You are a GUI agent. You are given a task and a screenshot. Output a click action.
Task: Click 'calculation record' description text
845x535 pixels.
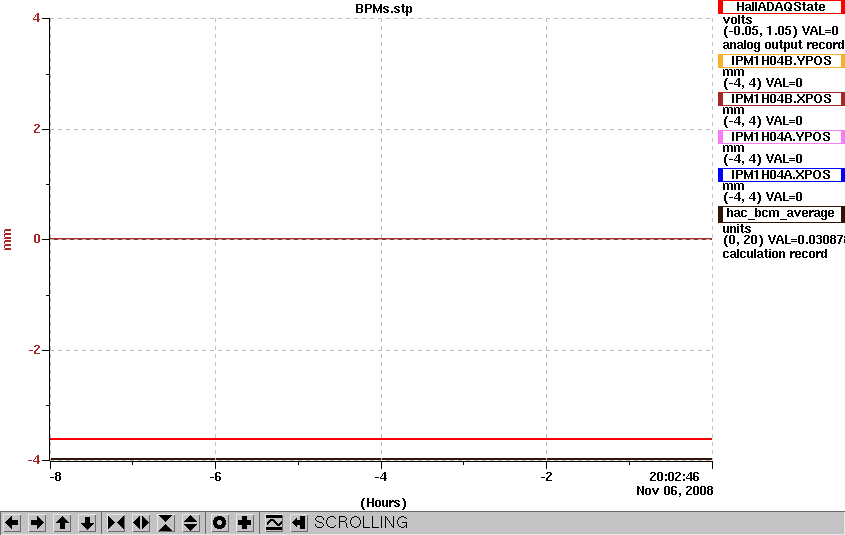pyautogui.click(x=774, y=254)
